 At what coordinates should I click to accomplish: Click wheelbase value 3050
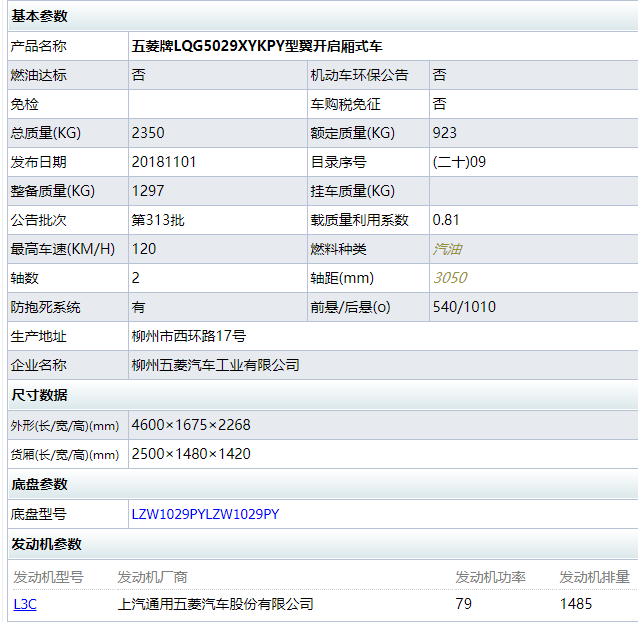click(x=450, y=278)
